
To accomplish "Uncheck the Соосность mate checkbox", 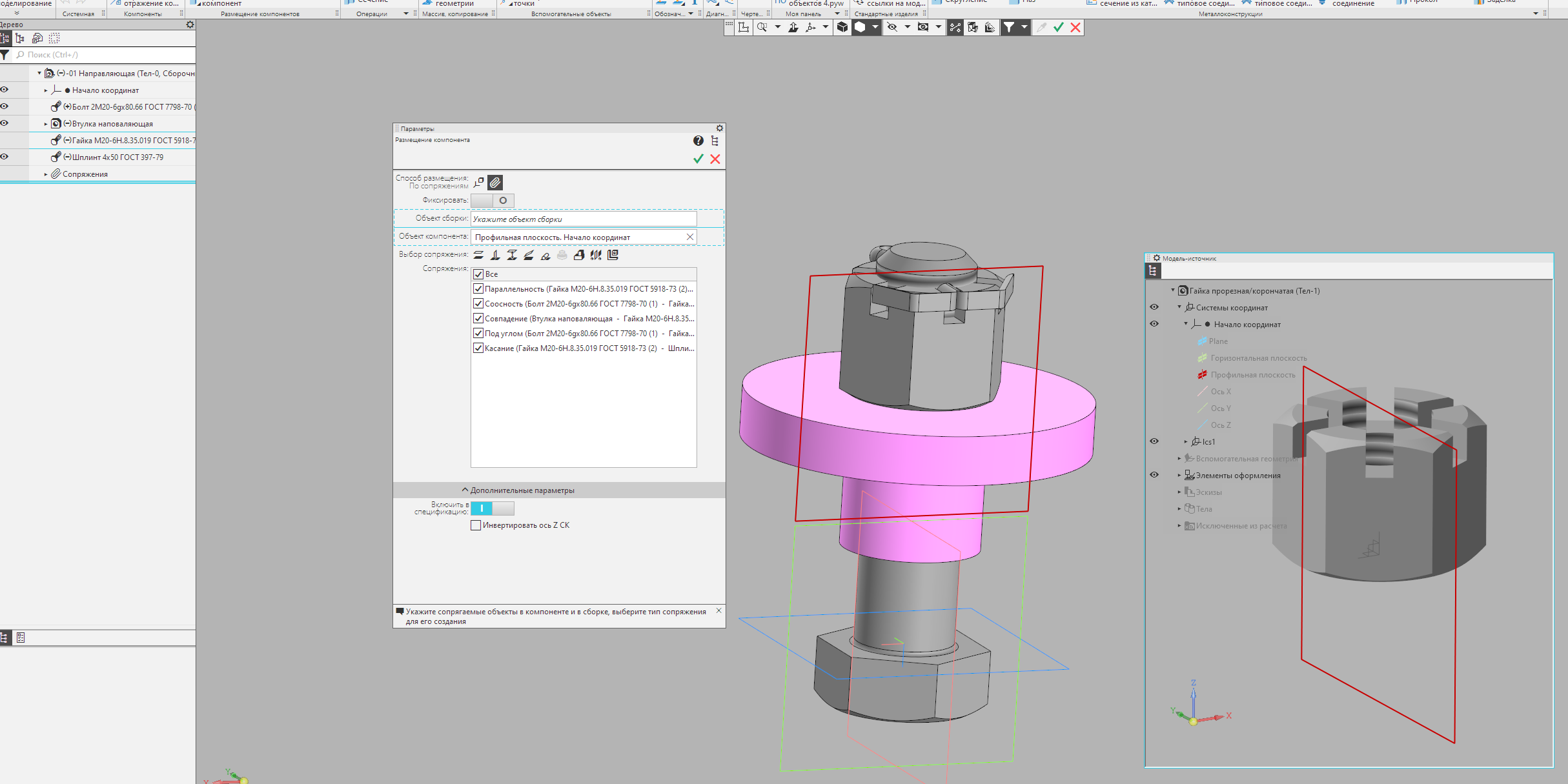I will (x=478, y=303).
